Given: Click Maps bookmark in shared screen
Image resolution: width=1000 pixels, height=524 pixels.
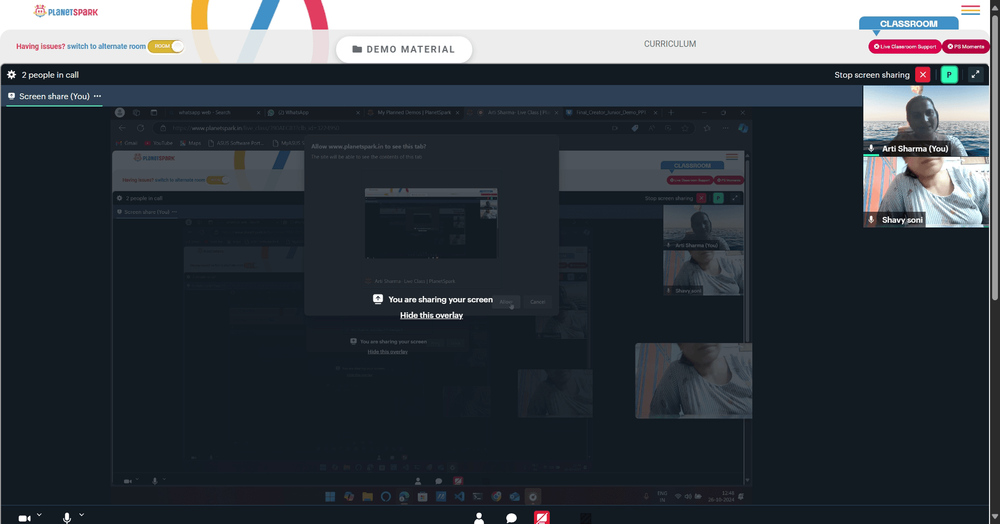Looking at the screenshot, I should point(191,143).
